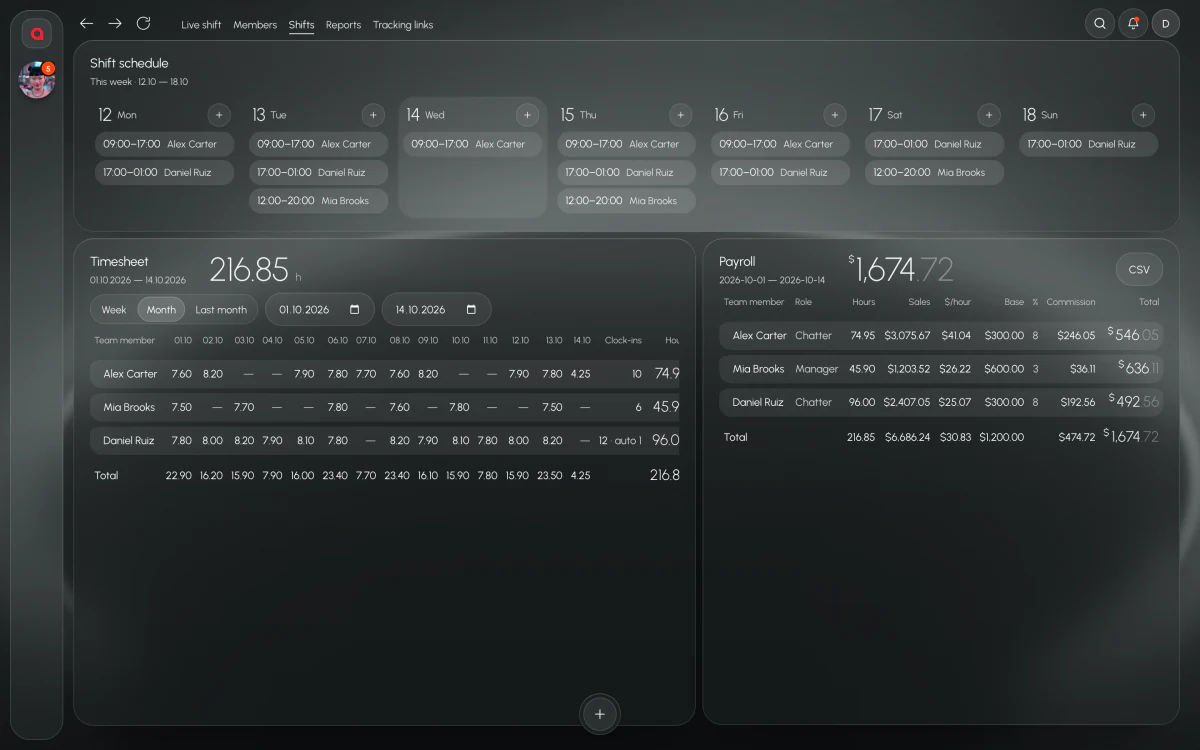The image size is (1200, 750).
Task: Select the Week timesheet range
Action: [x=114, y=310]
